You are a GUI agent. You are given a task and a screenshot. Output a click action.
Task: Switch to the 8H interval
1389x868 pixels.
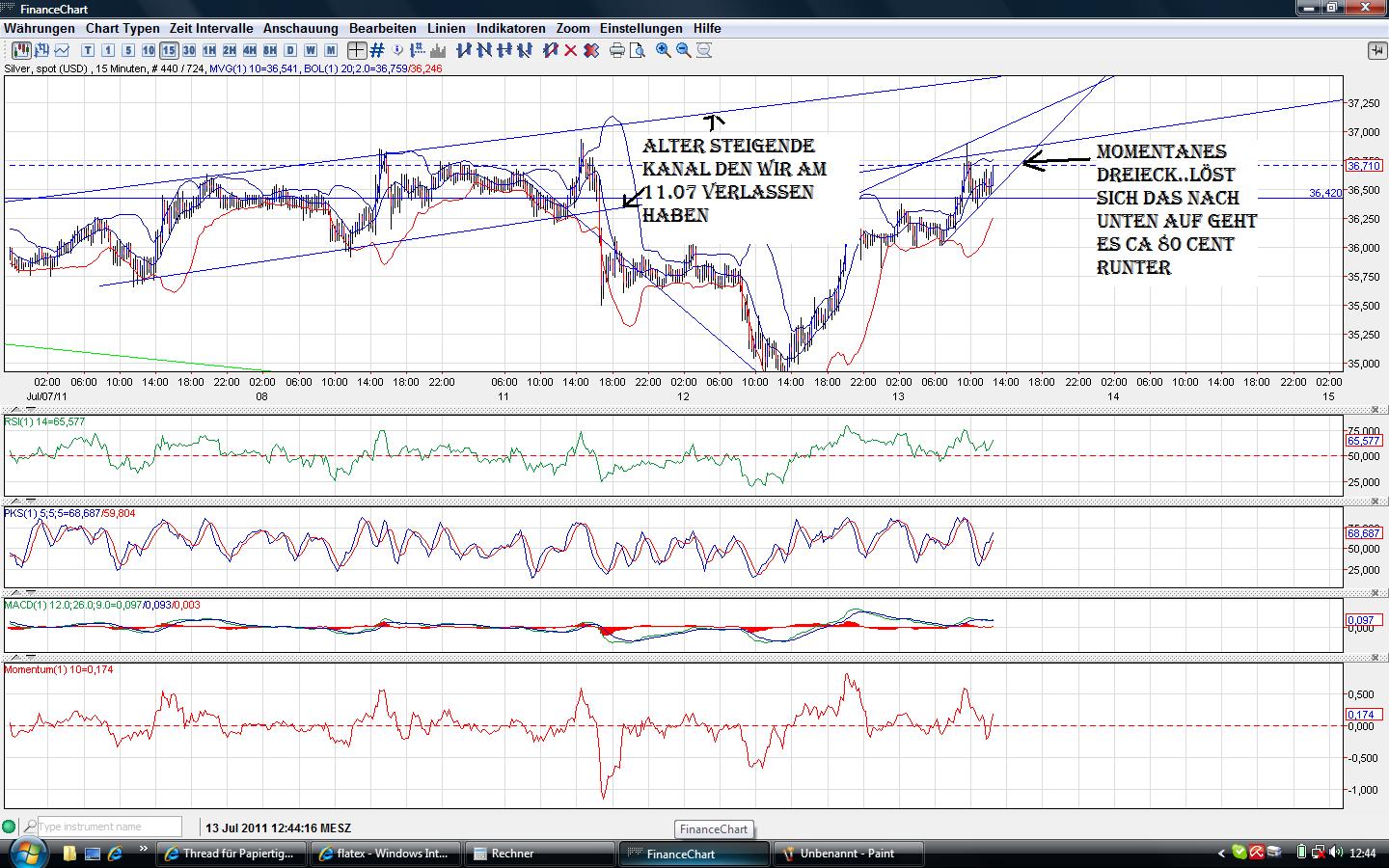click(x=270, y=50)
